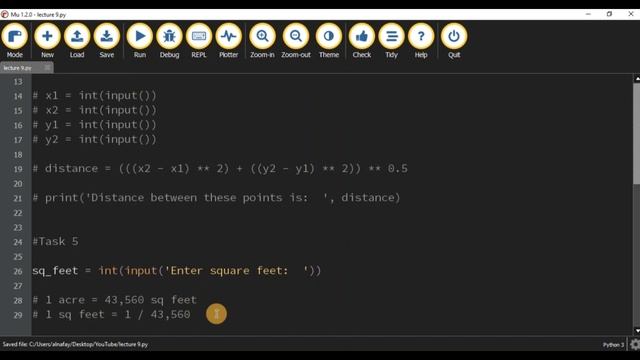Load a file from disk
Screen dimensions: 640x360
(x=77, y=41)
